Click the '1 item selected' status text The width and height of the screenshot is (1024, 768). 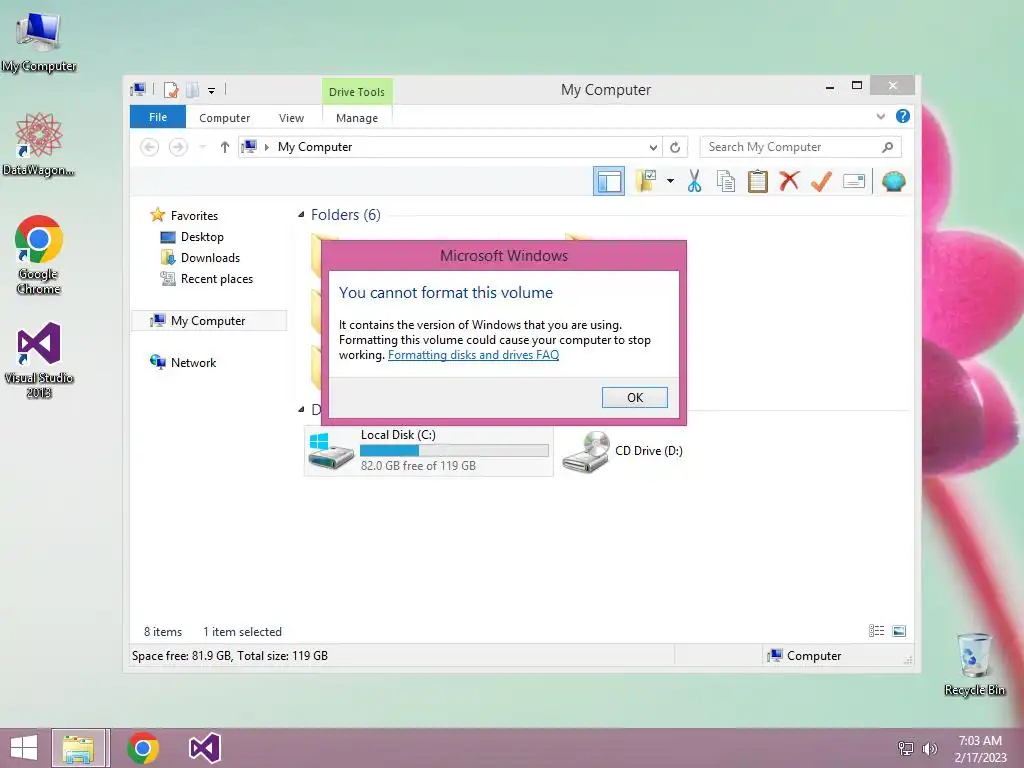coord(242,632)
